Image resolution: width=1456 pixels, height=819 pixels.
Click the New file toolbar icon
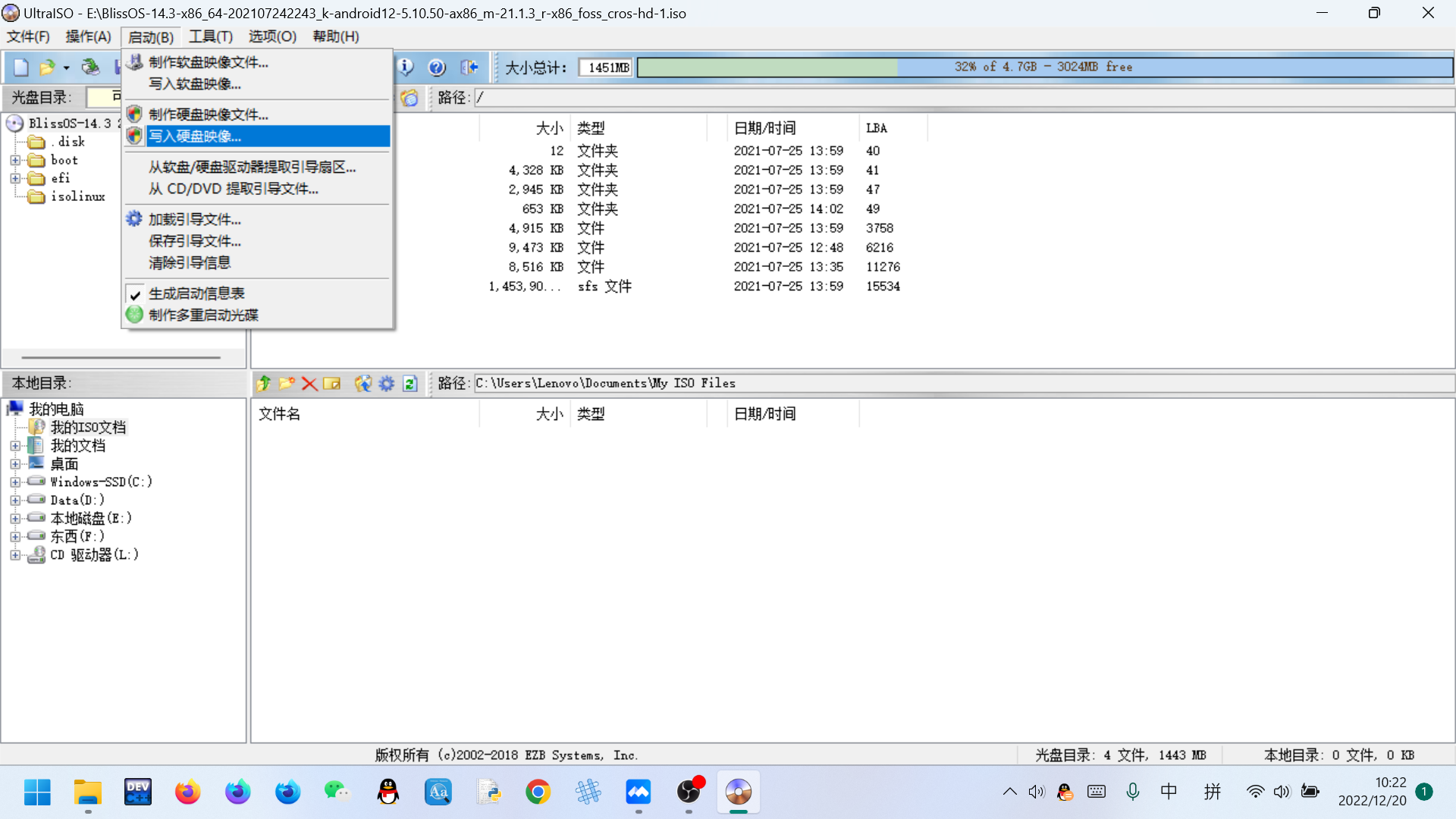(21, 67)
